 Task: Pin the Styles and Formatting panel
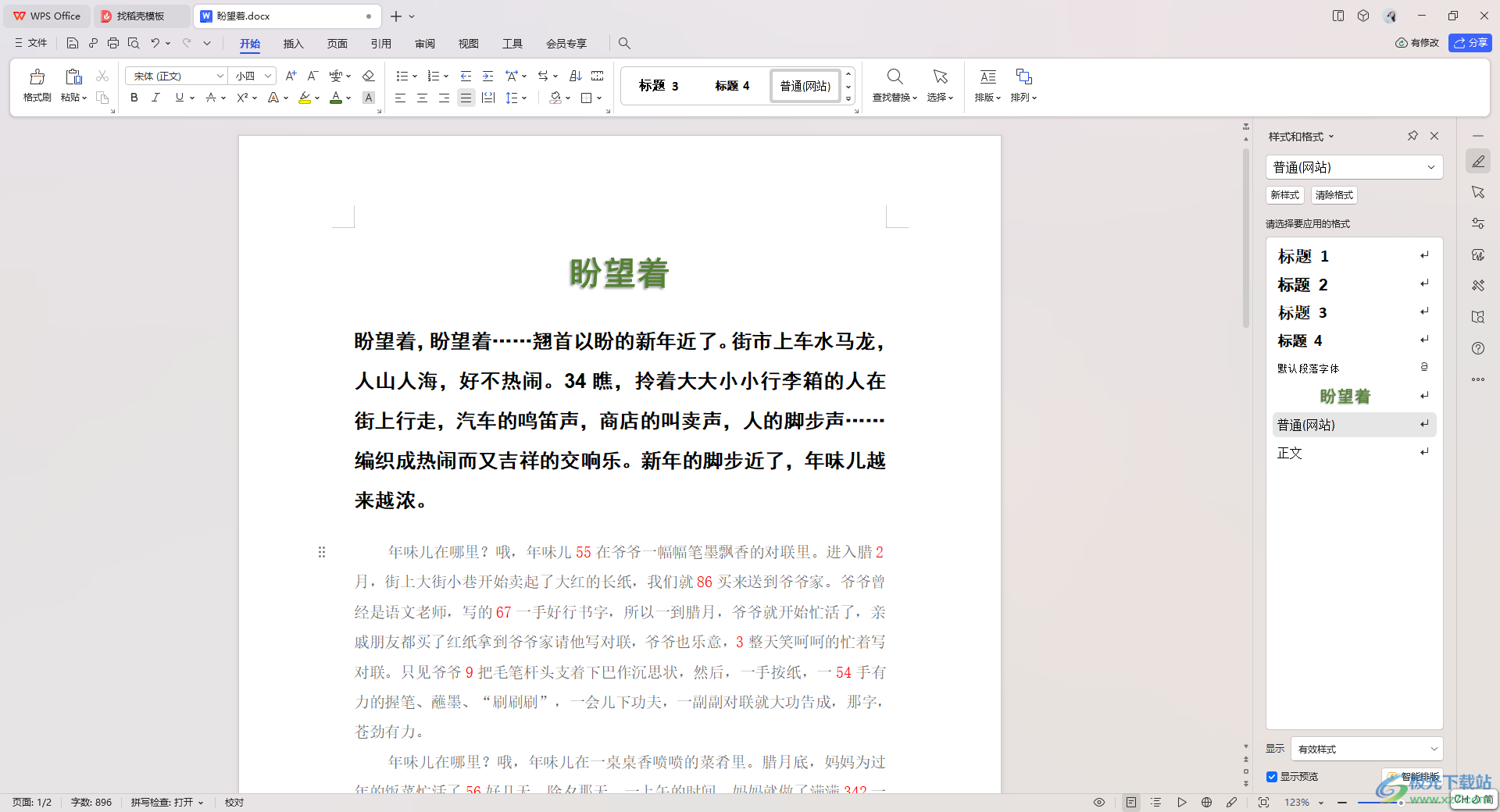point(1412,136)
